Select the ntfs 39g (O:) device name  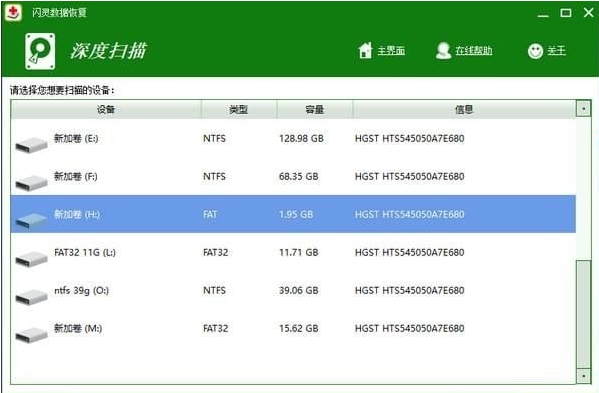[81, 290]
